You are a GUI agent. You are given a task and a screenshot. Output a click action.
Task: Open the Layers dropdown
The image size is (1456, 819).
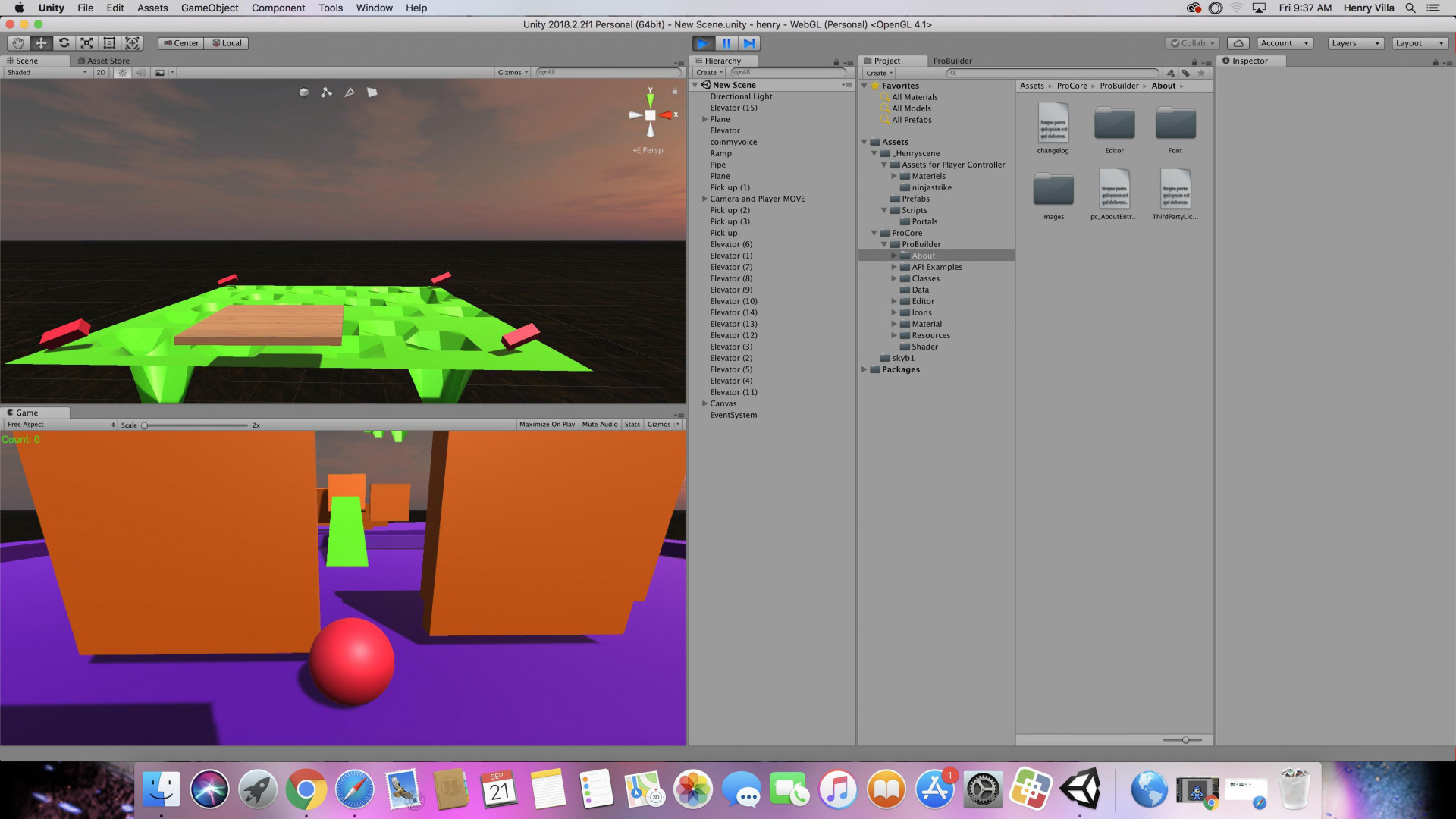pos(1355,43)
